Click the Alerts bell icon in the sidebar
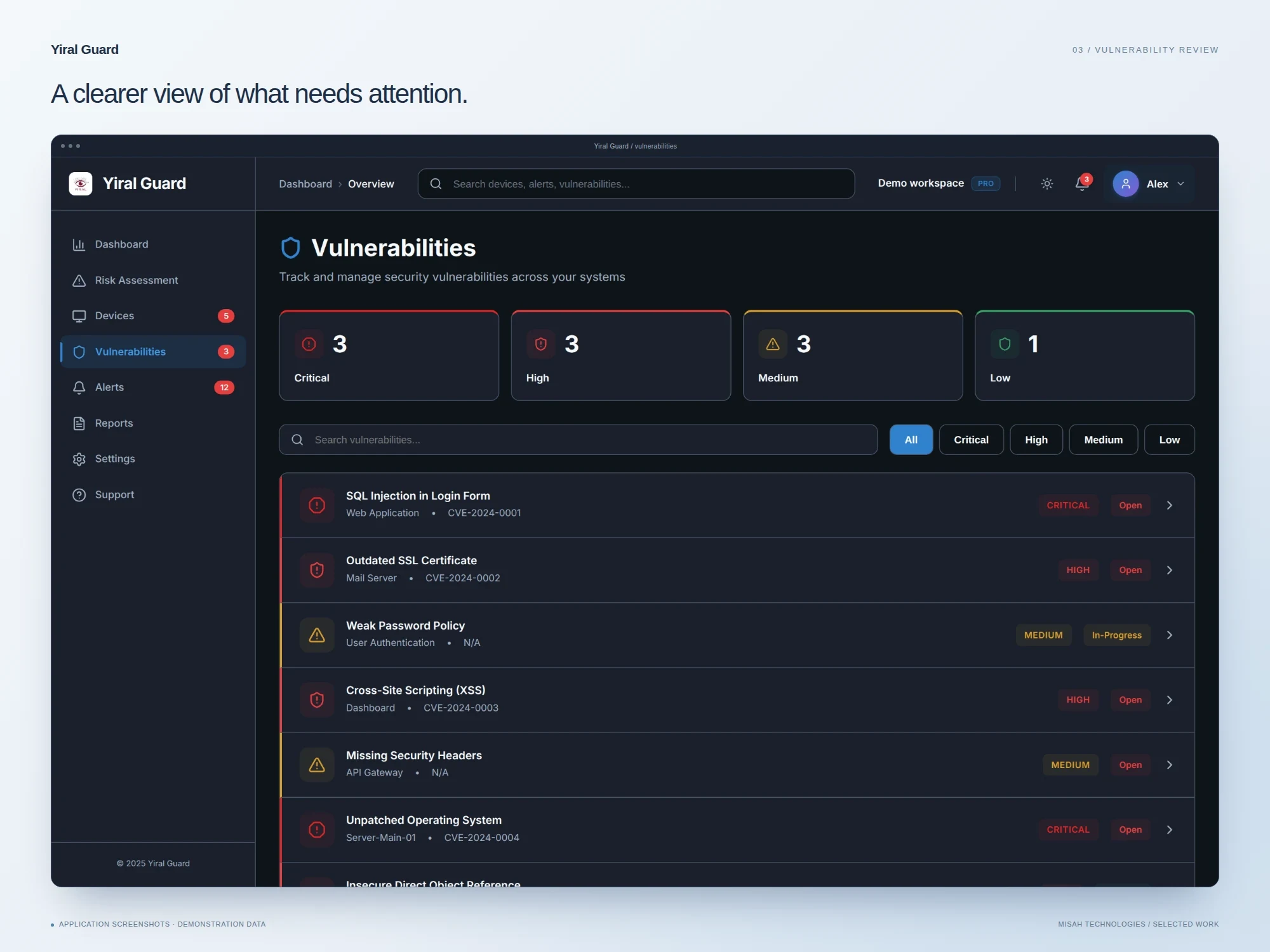Viewport: 1270px width, 952px height. click(79, 387)
